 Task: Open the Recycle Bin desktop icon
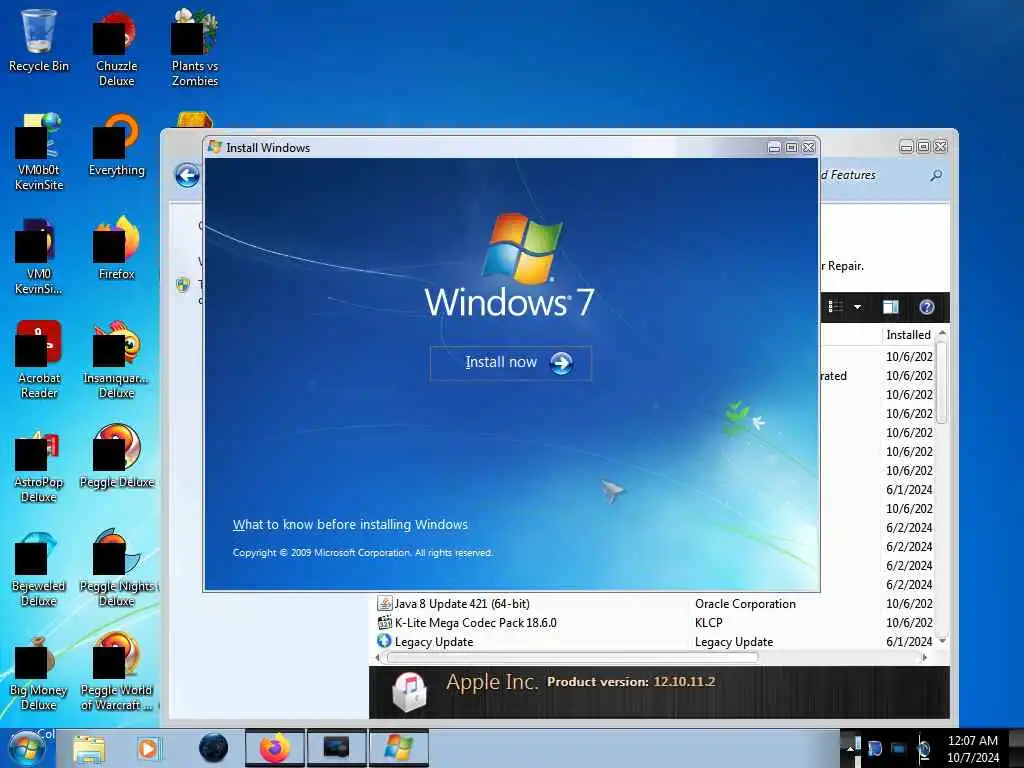click(x=39, y=40)
